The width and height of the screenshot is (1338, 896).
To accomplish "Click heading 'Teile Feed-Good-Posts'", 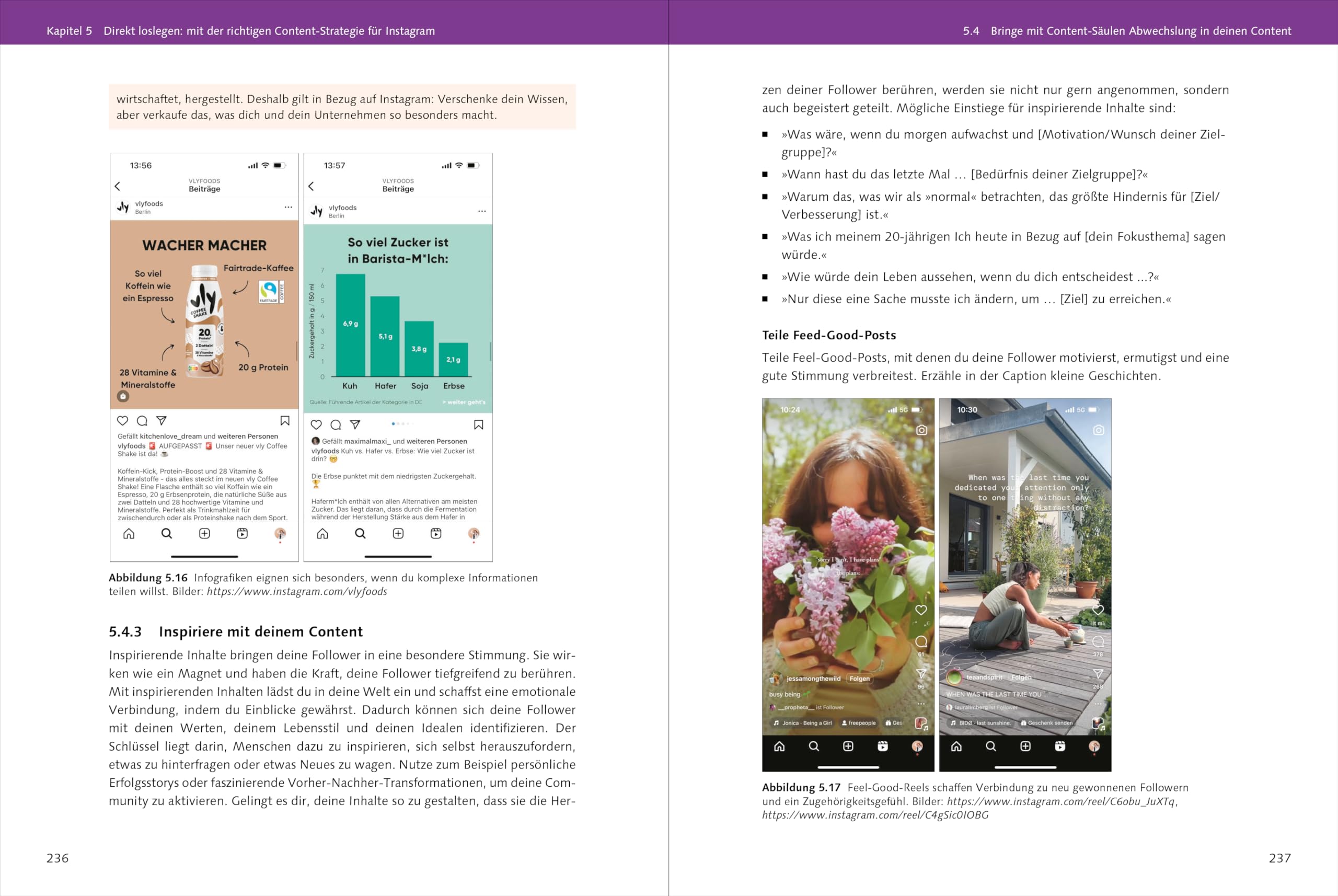I will 829,335.
